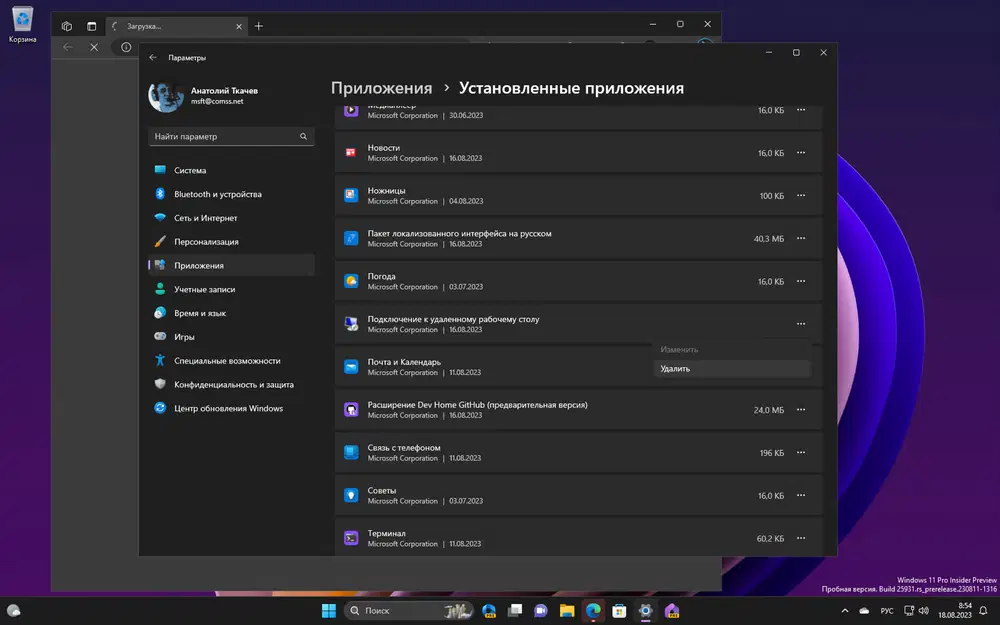The height and width of the screenshot is (625, 1000).
Task: Open more options for Советы
Action: pos(800,495)
